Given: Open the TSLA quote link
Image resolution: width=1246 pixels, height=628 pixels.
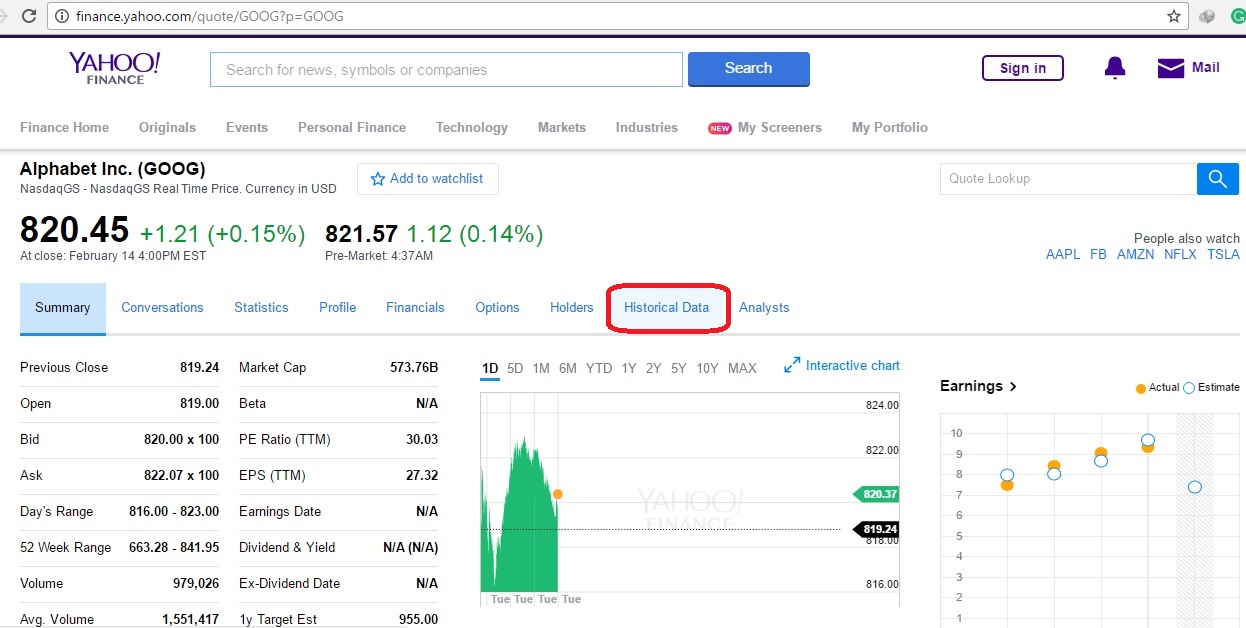Looking at the screenshot, I should click(1223, 254).
